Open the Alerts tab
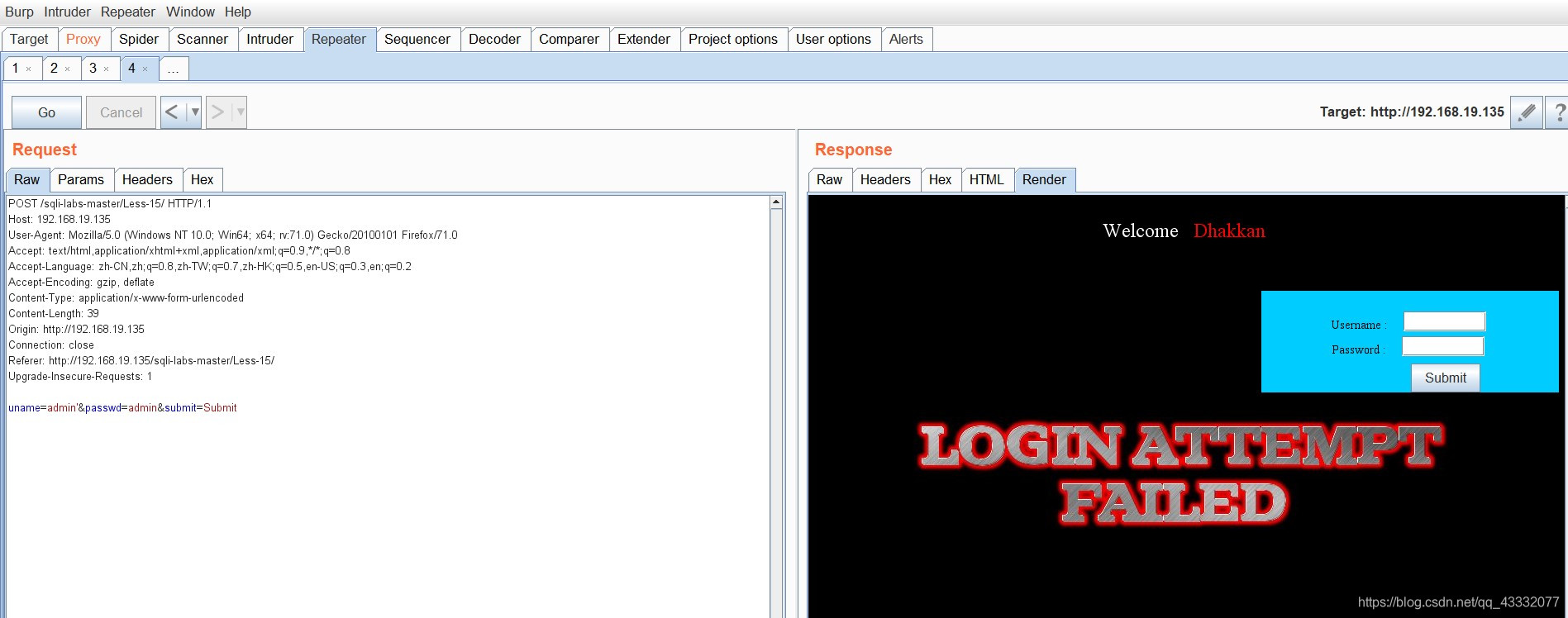The image size is (1568, 618). pyautogui.click(x=906, y=39)
